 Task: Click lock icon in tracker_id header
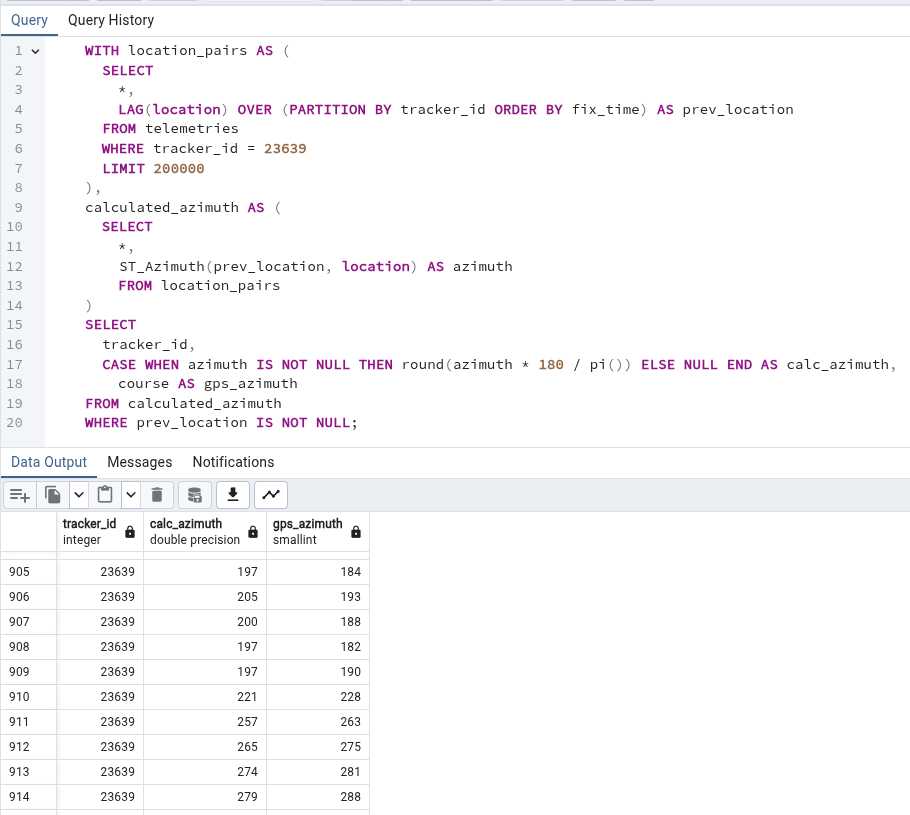[130, 532]
